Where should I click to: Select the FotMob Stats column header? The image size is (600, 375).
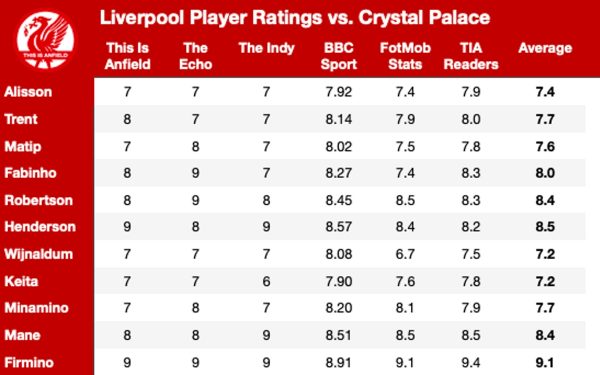pos(405,56)
